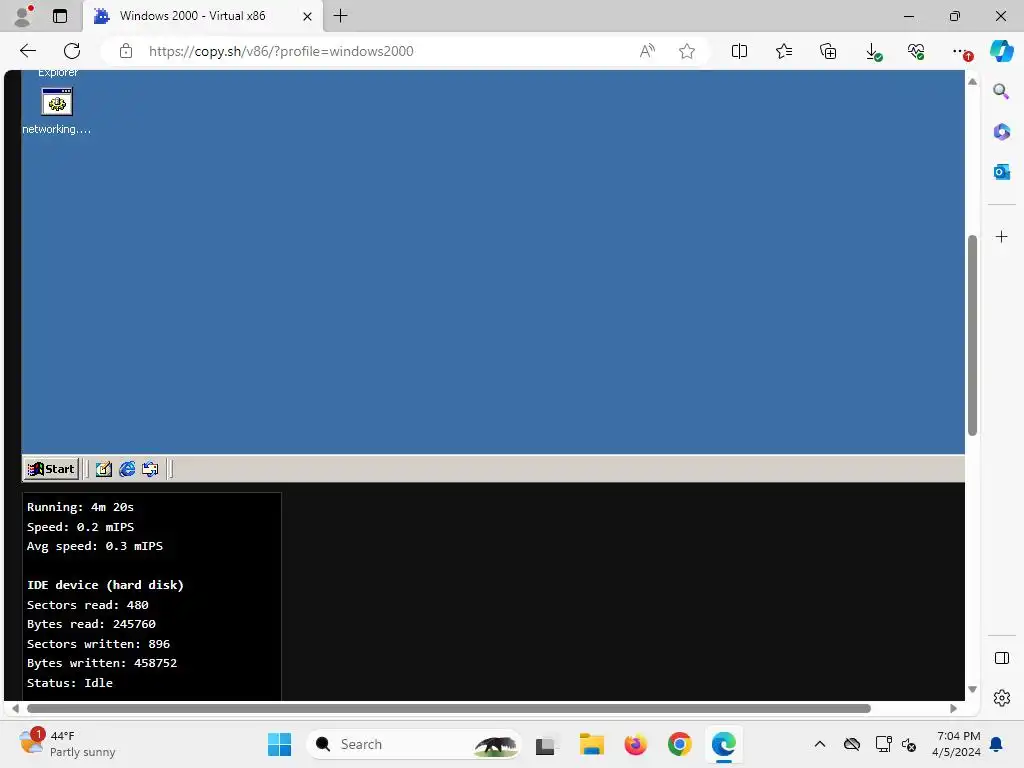Screen dimensions: 1024x768
Task: Select the "Running: 4m 20s" text
Action: click(80, 507)
